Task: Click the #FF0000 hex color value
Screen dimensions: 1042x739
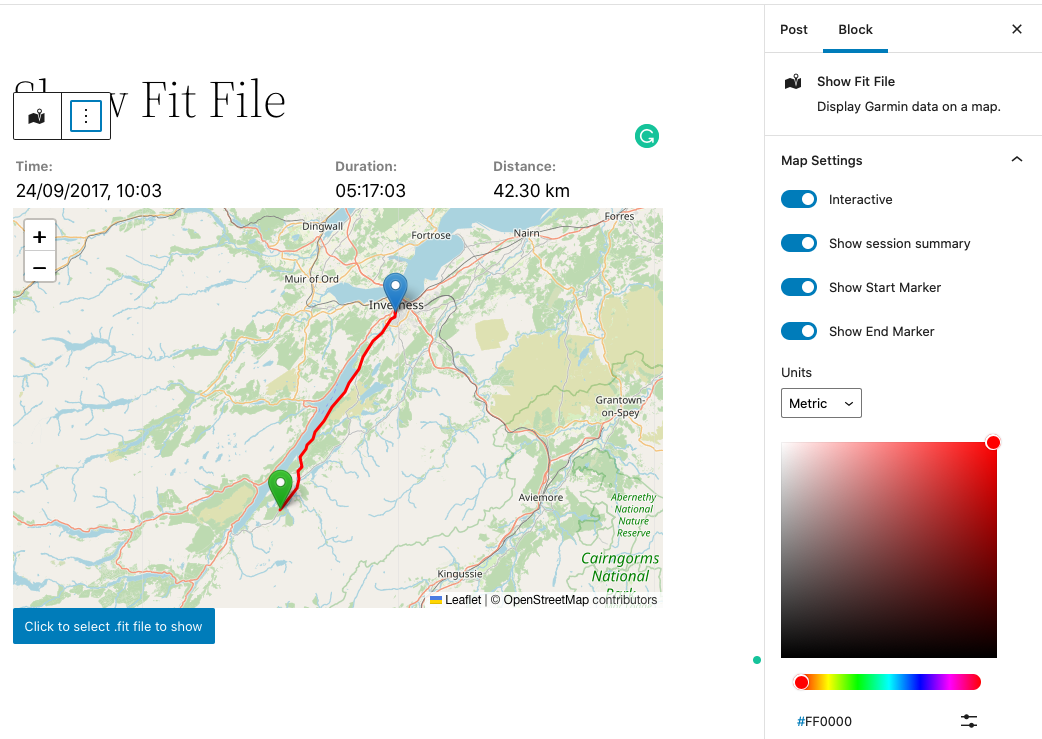Action: point(825,721)
